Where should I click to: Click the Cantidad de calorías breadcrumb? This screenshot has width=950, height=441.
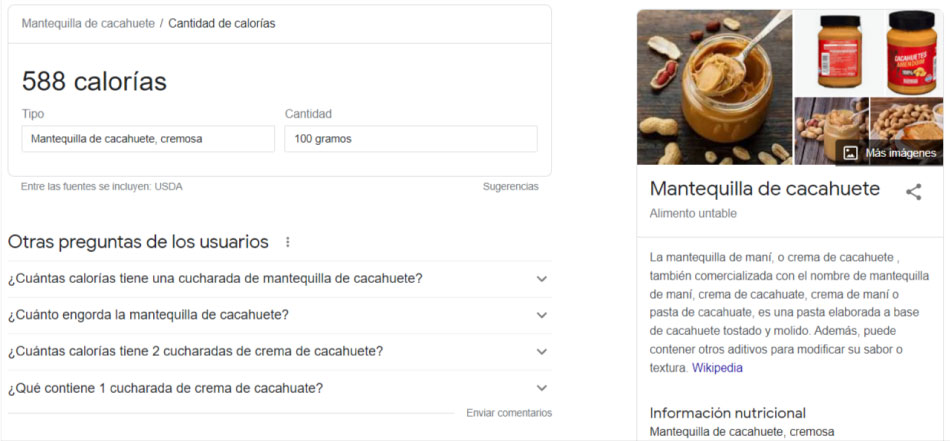pos(222,24)
